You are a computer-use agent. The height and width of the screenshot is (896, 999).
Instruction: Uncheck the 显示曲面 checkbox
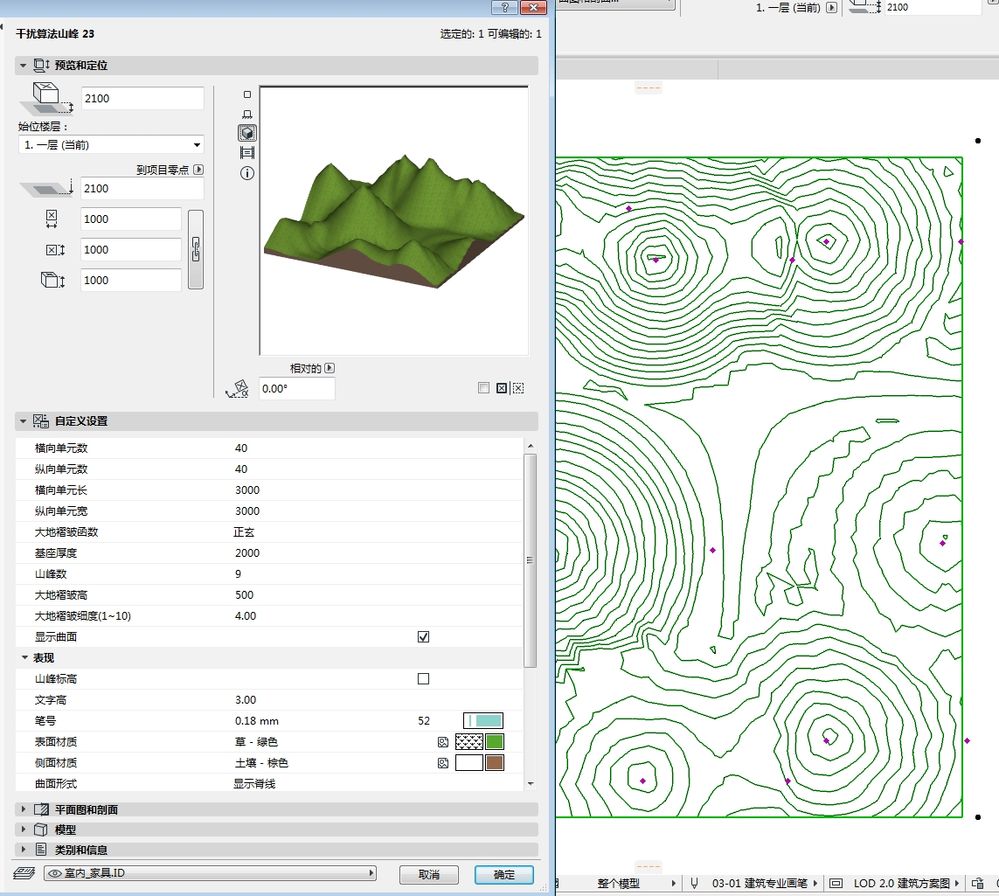click(x=423, y=637)
